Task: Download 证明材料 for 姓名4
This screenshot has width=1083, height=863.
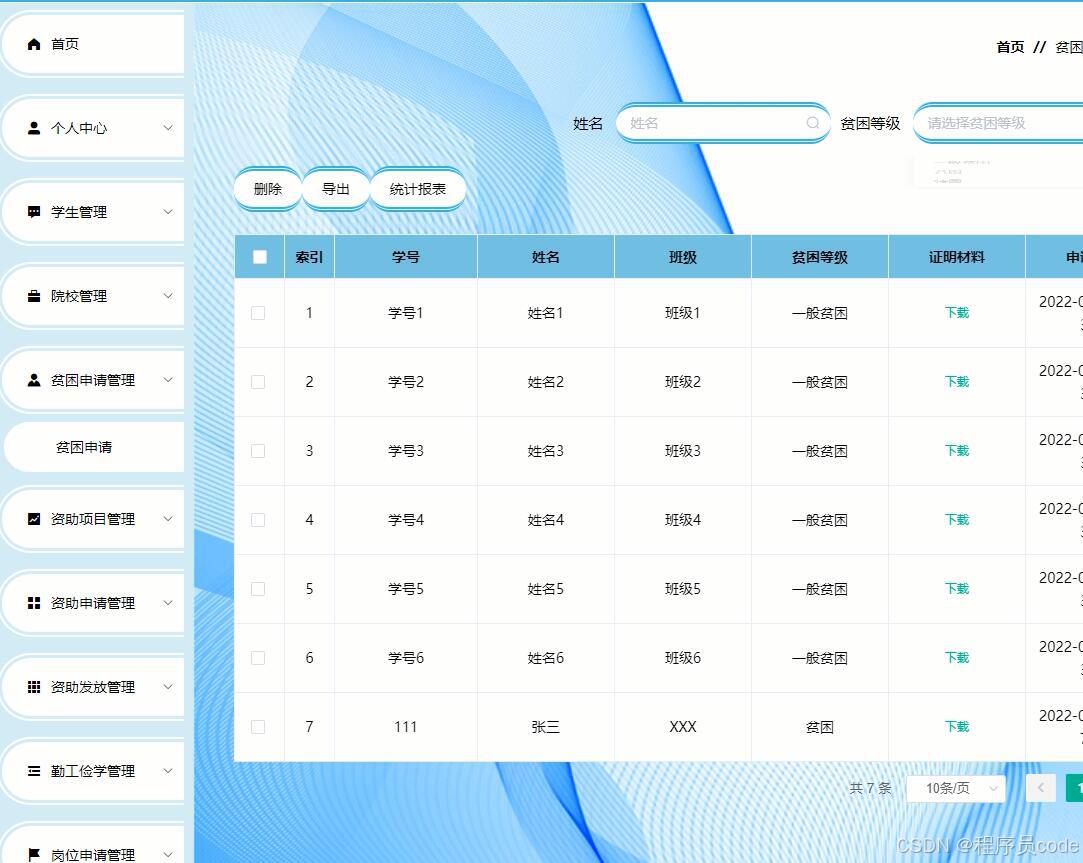Action: click(x=957, y=520)
